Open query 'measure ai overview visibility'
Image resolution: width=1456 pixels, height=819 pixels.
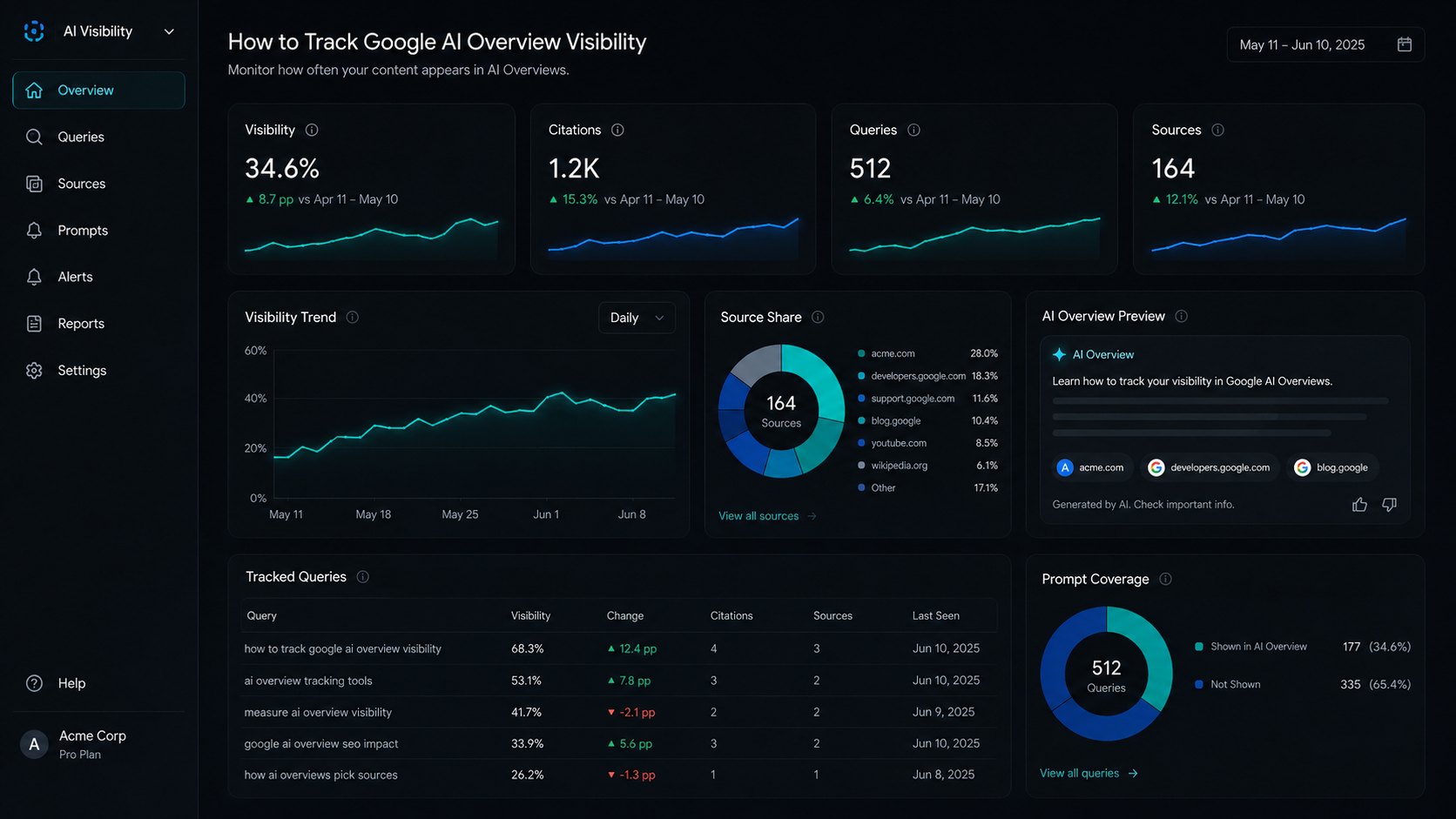click(x=318, y=712)
